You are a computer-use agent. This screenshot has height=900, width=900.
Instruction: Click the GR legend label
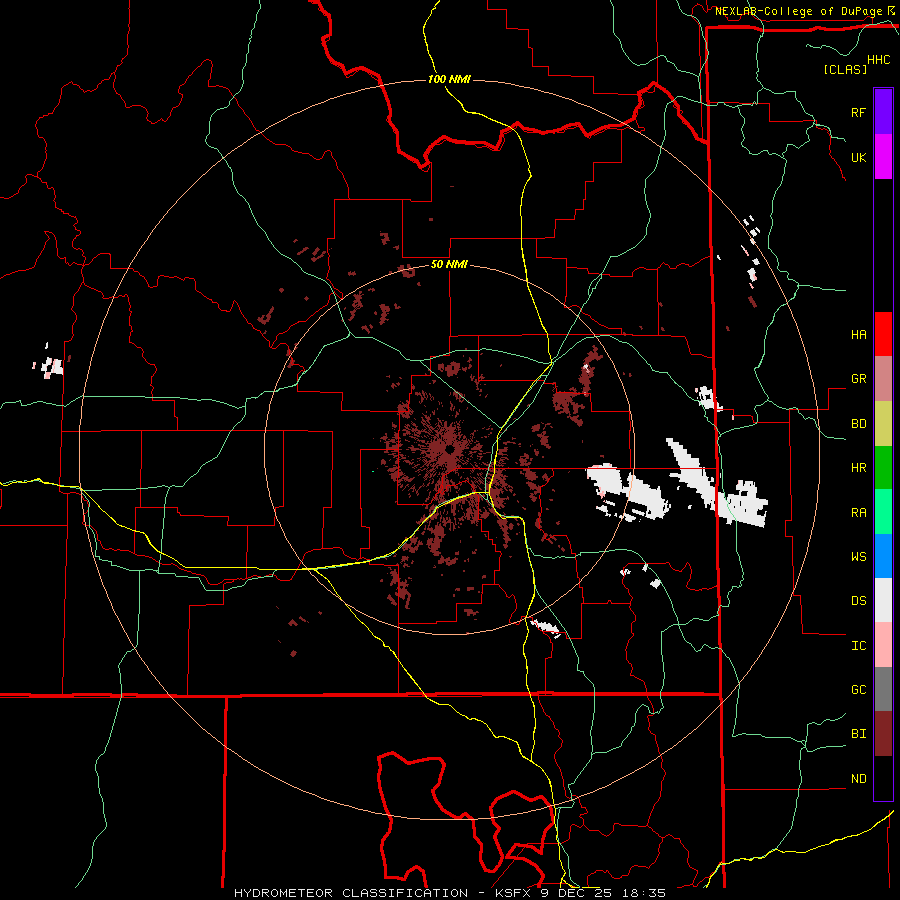pos(858,379)
